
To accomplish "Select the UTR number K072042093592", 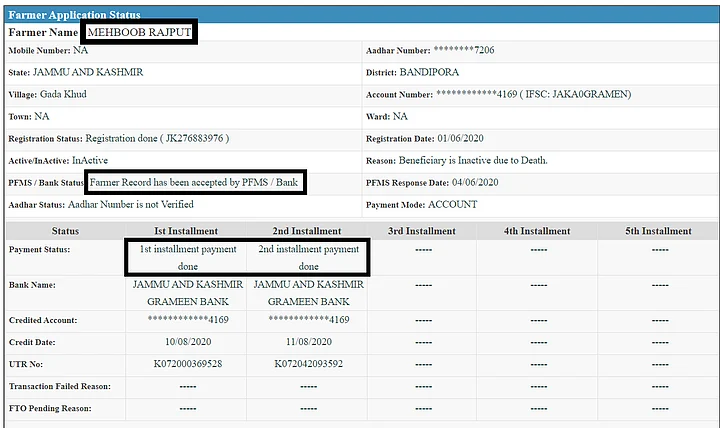I will (308, 363).
